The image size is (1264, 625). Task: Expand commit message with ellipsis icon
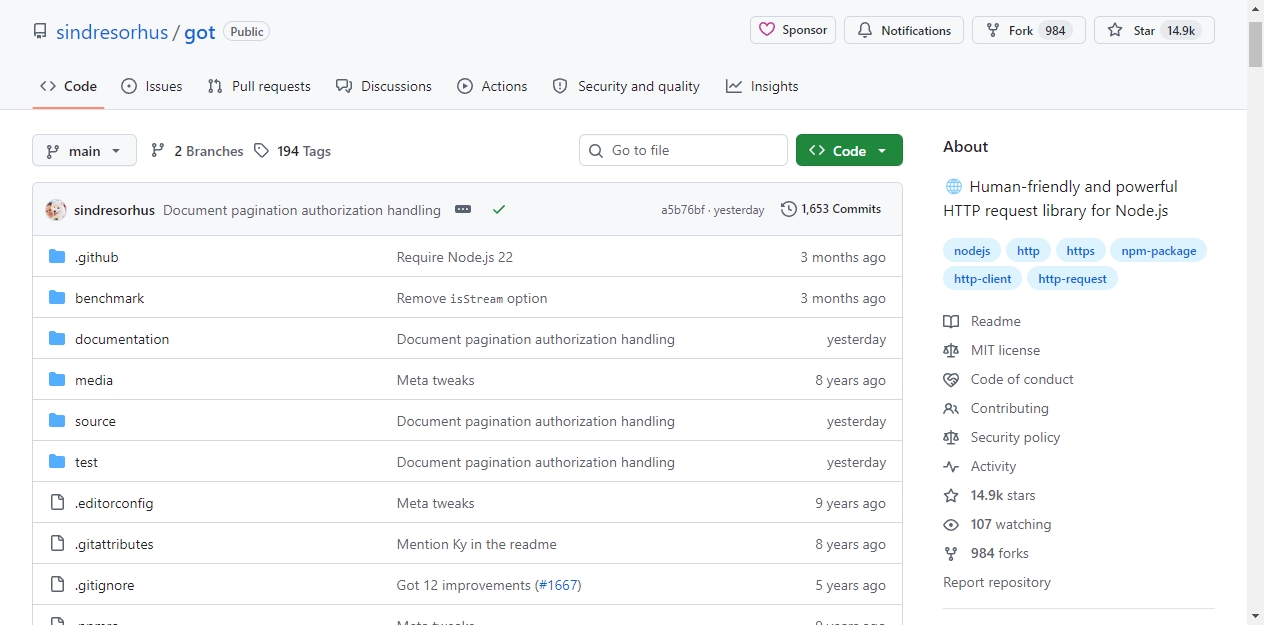[x=463, y=210]
